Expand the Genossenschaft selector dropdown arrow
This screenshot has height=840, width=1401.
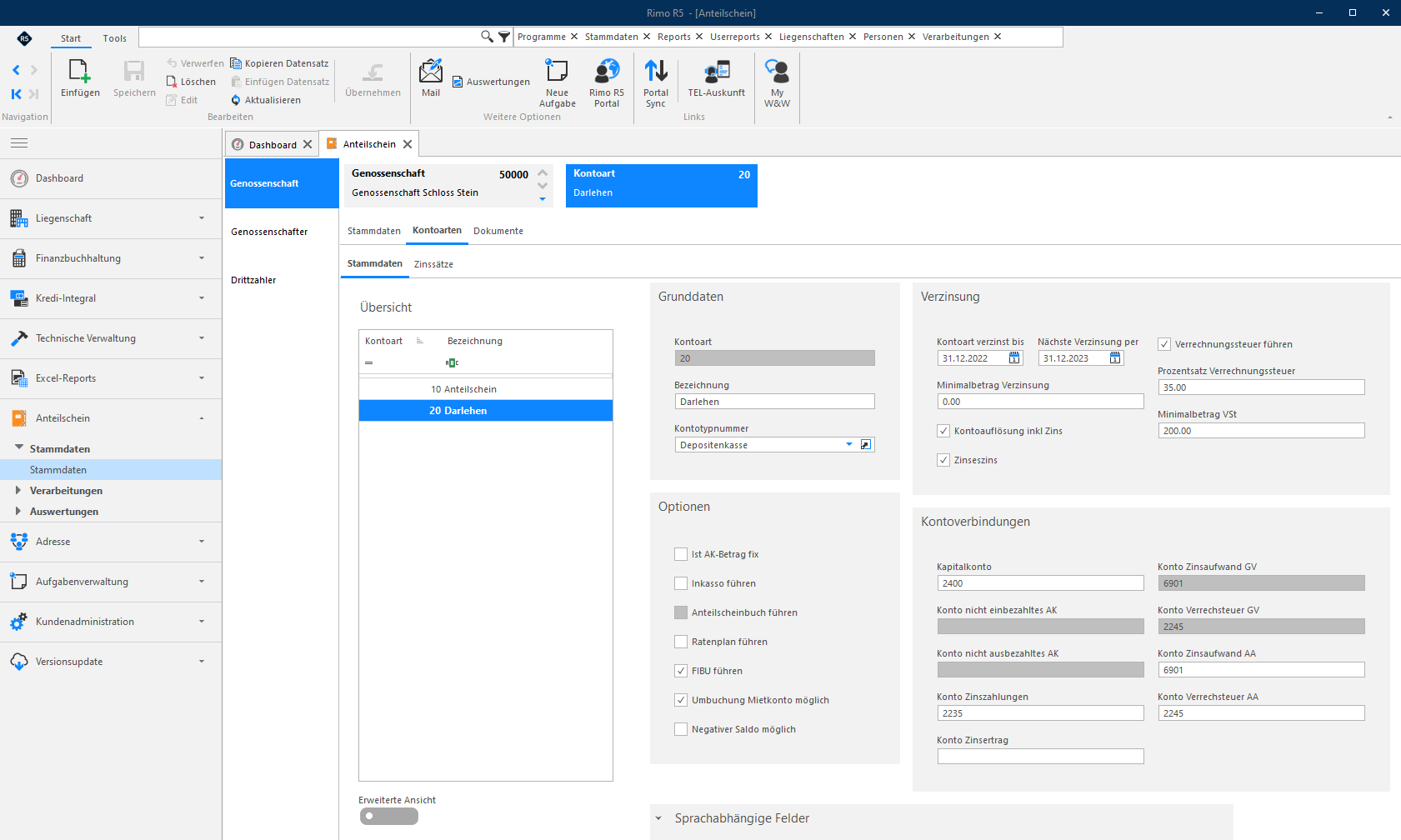(x=543, y=199)
